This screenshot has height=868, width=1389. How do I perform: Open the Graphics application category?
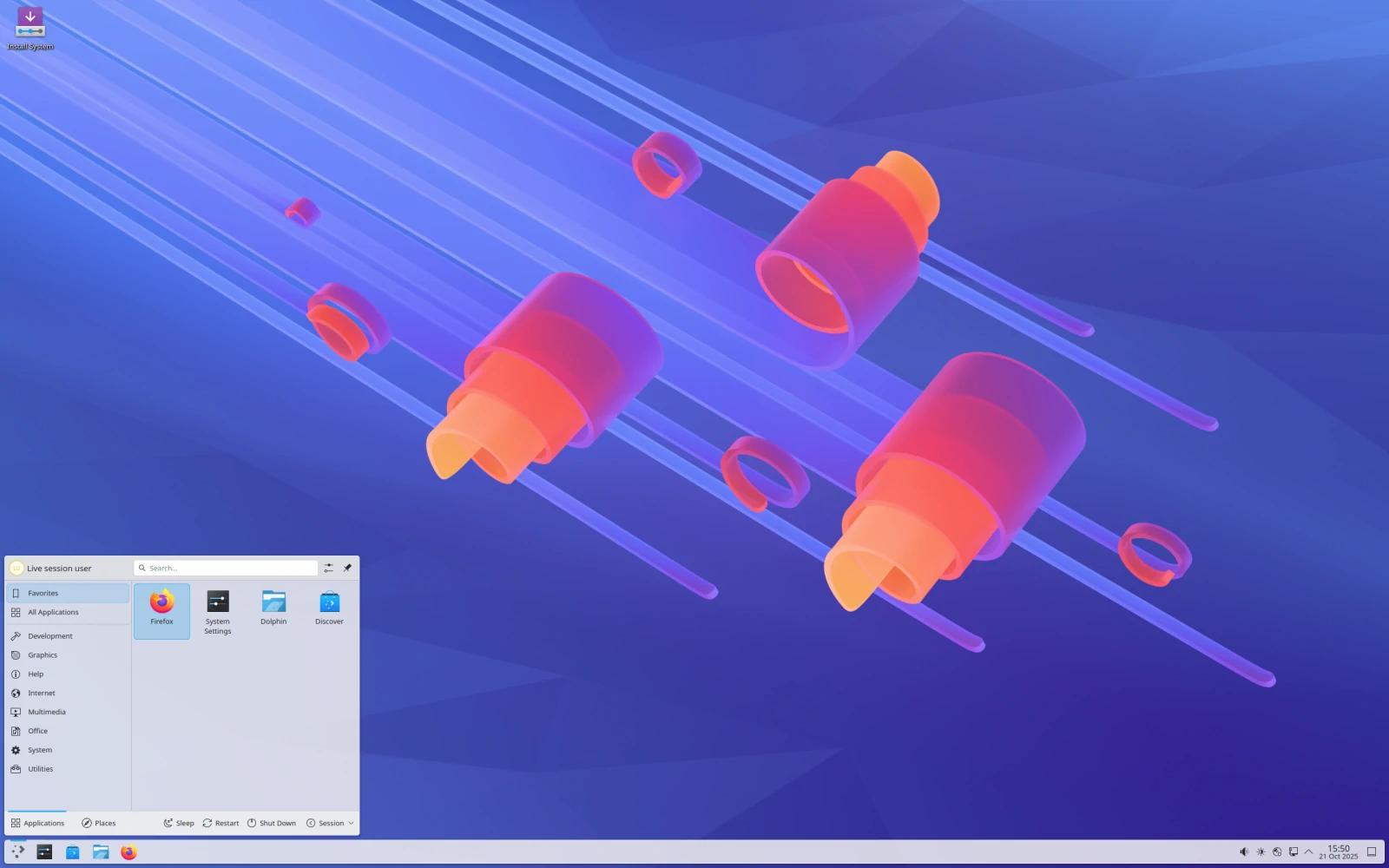point(41,654)
